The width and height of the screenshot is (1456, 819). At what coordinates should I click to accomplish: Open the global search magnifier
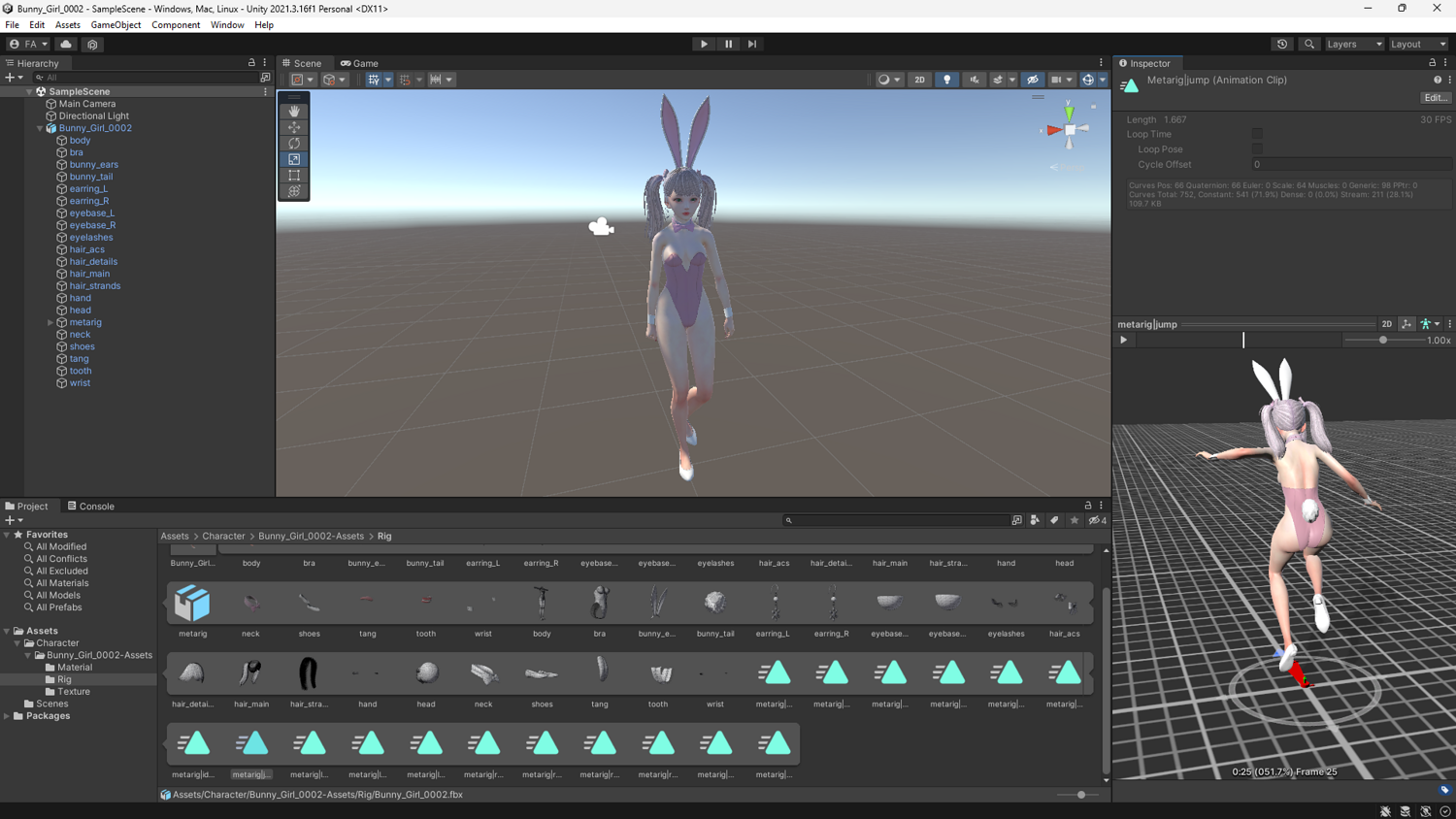coord(1309,44)
